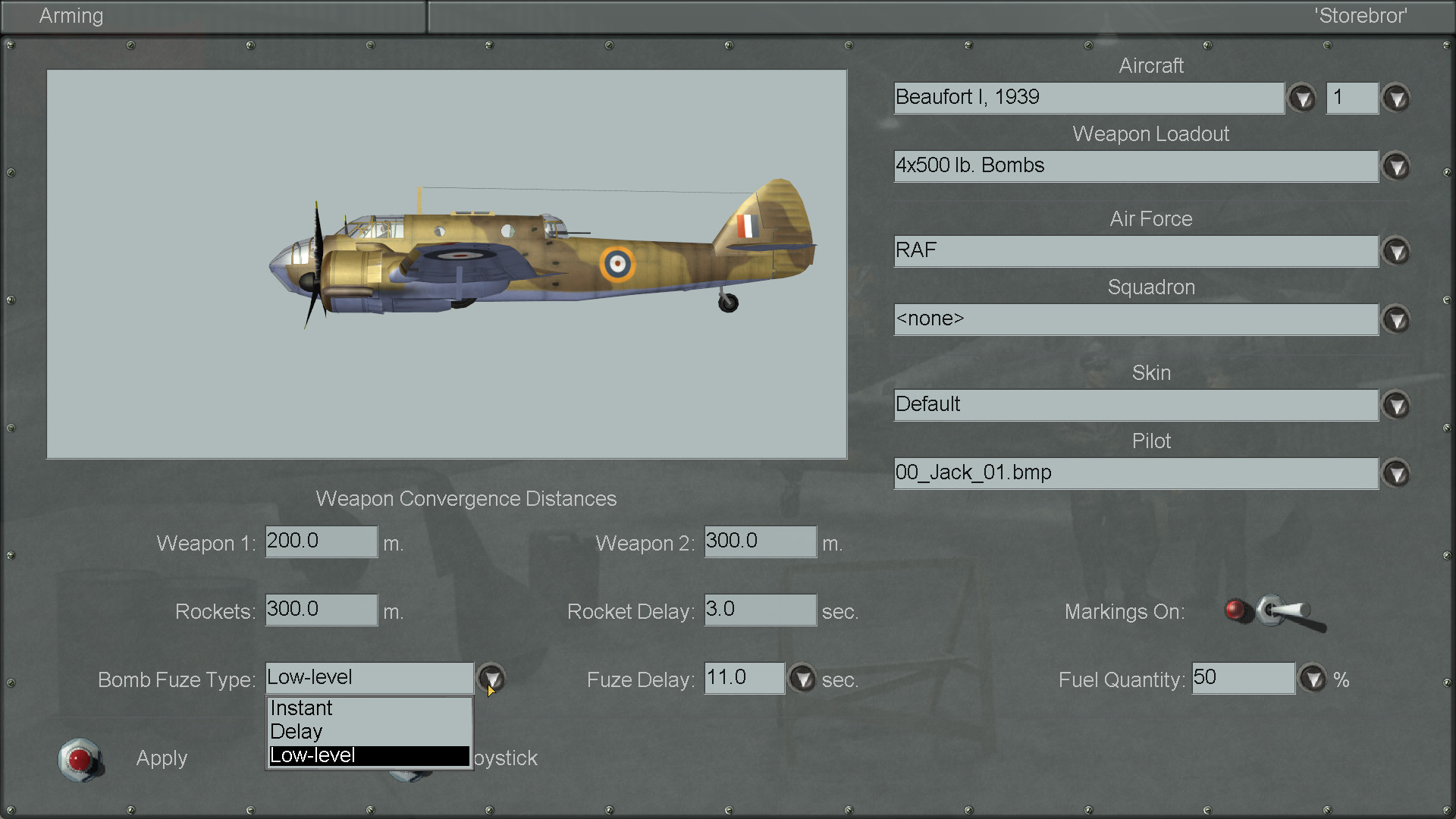This screenshot has width=1456, height=819.
Task: Expand the Weapon Loadout dropdown arrow
Action: coord(1396,166)
